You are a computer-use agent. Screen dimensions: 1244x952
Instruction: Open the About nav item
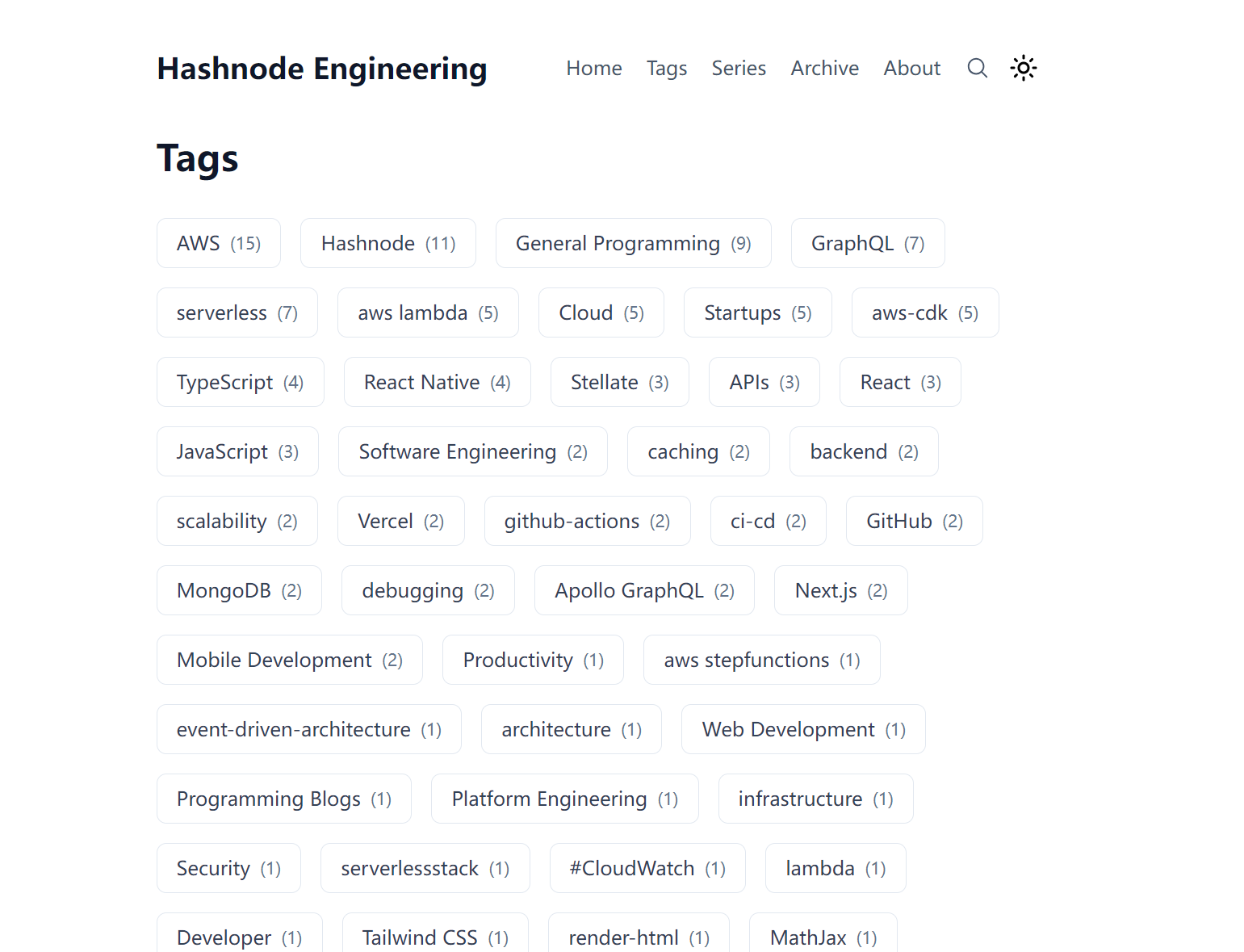pyautogui.click(x=912, y=68)
